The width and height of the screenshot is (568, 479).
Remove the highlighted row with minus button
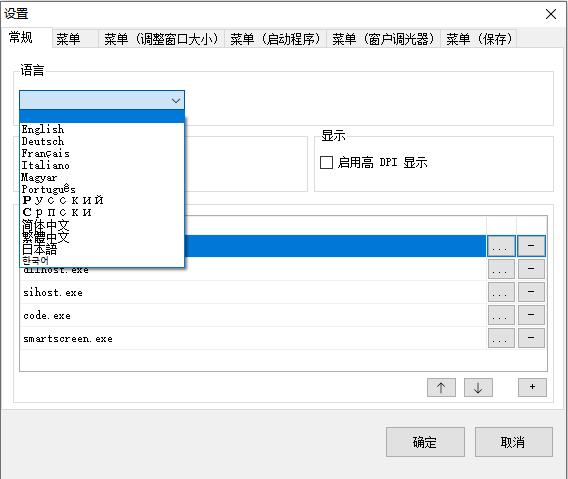pyautogui.click(x=531, y=246)
